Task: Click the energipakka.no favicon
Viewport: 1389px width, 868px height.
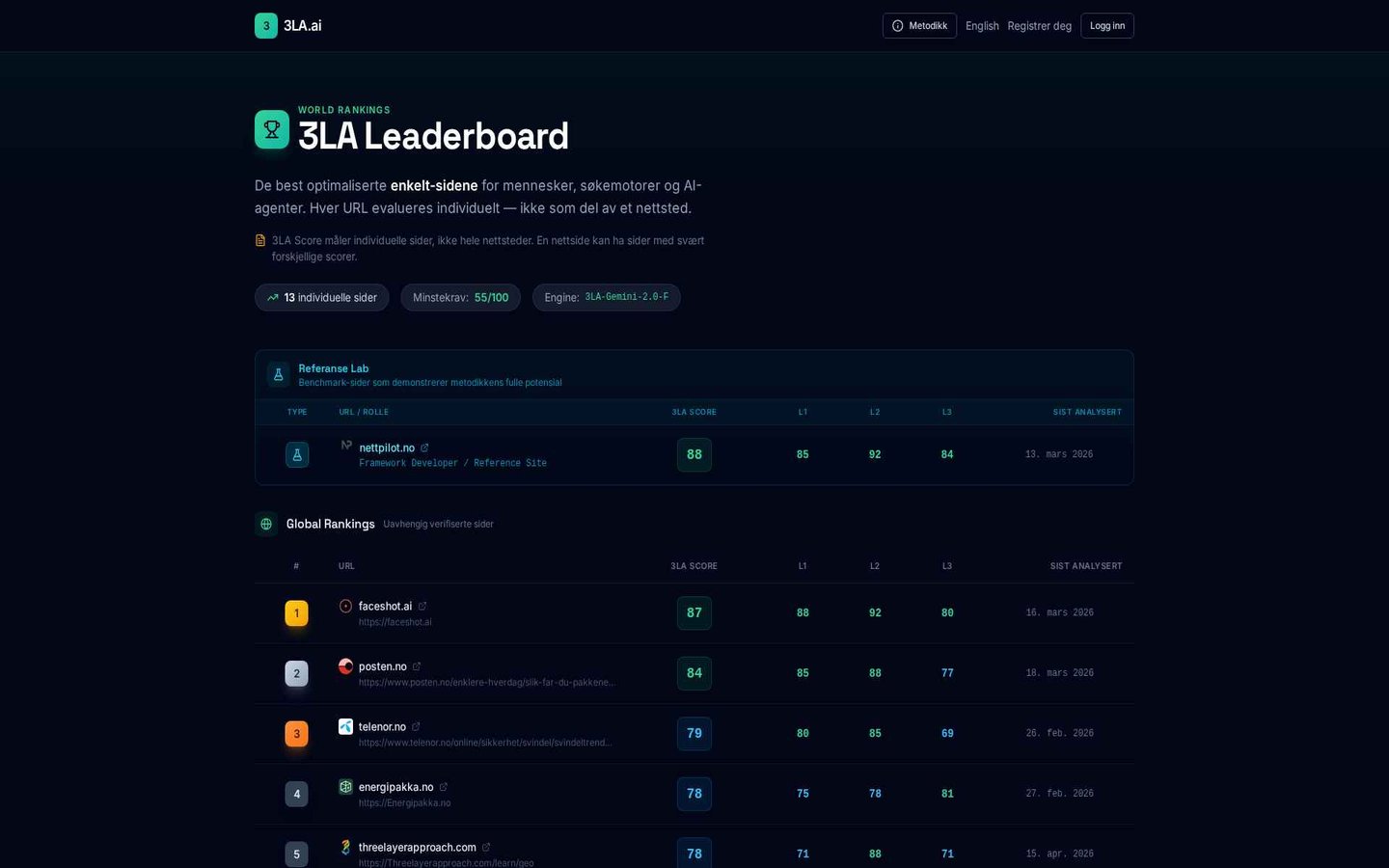Action: pos(345,786)
